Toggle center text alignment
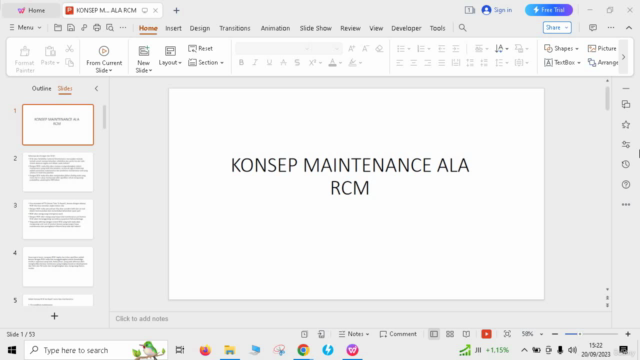 coord(413,62)
